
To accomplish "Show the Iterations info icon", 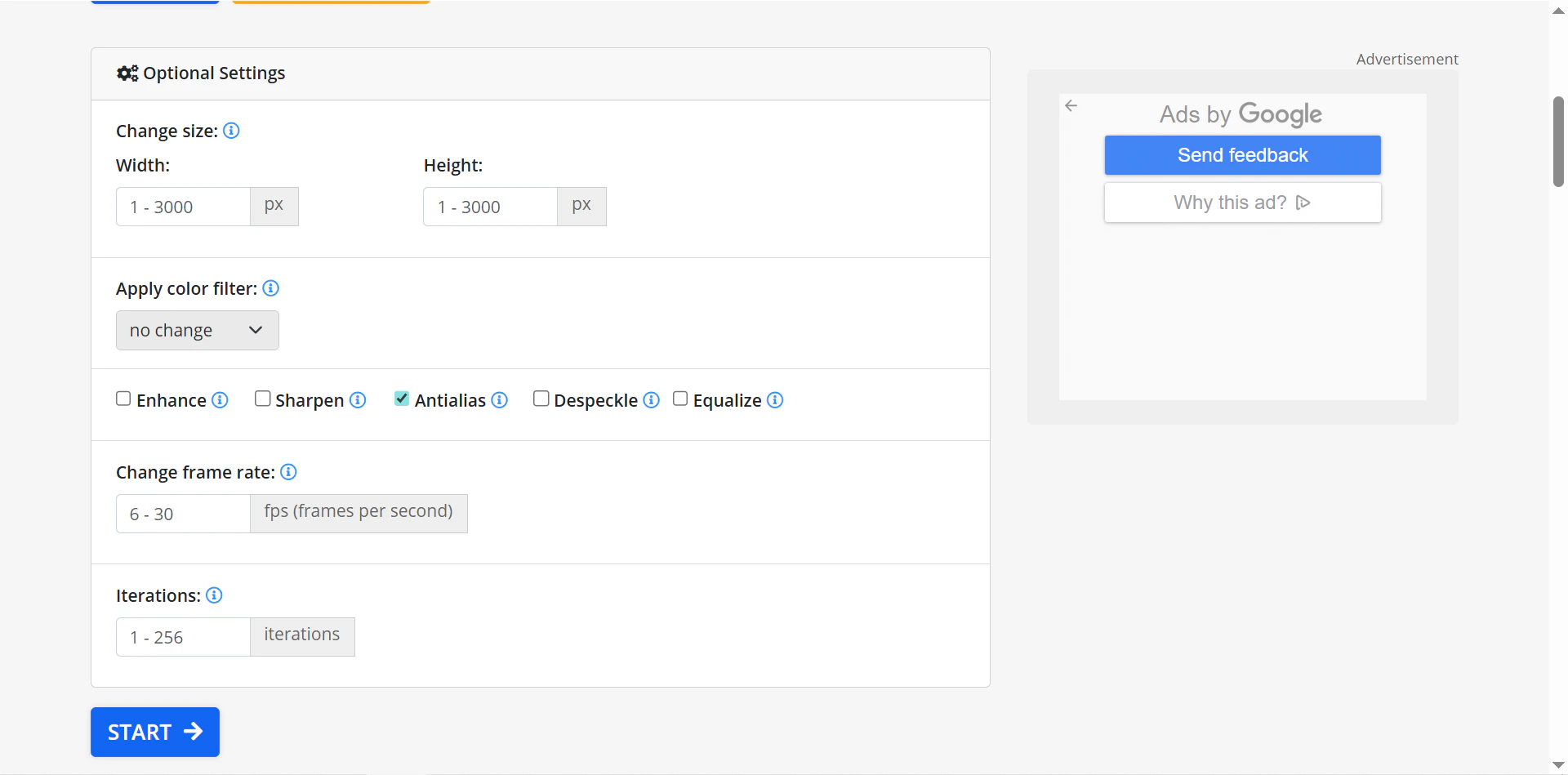I will point(214,595).
